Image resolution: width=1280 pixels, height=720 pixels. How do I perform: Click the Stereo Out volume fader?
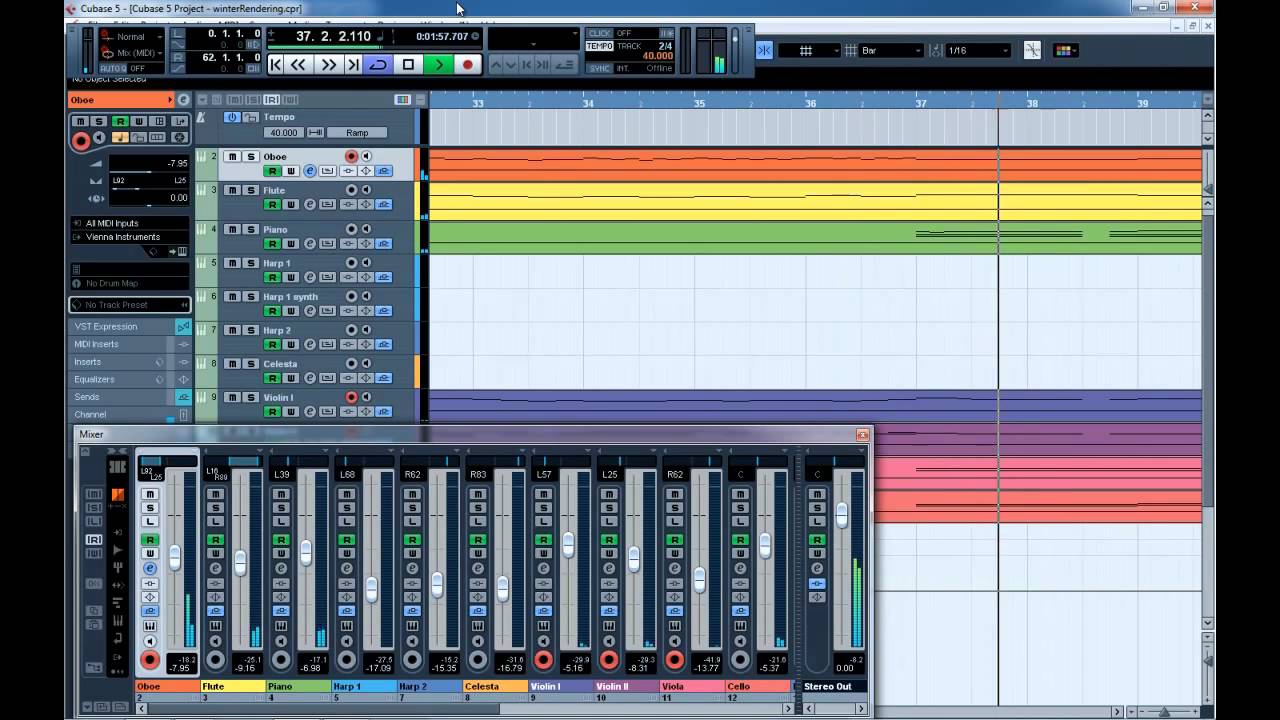pos(842,515)
